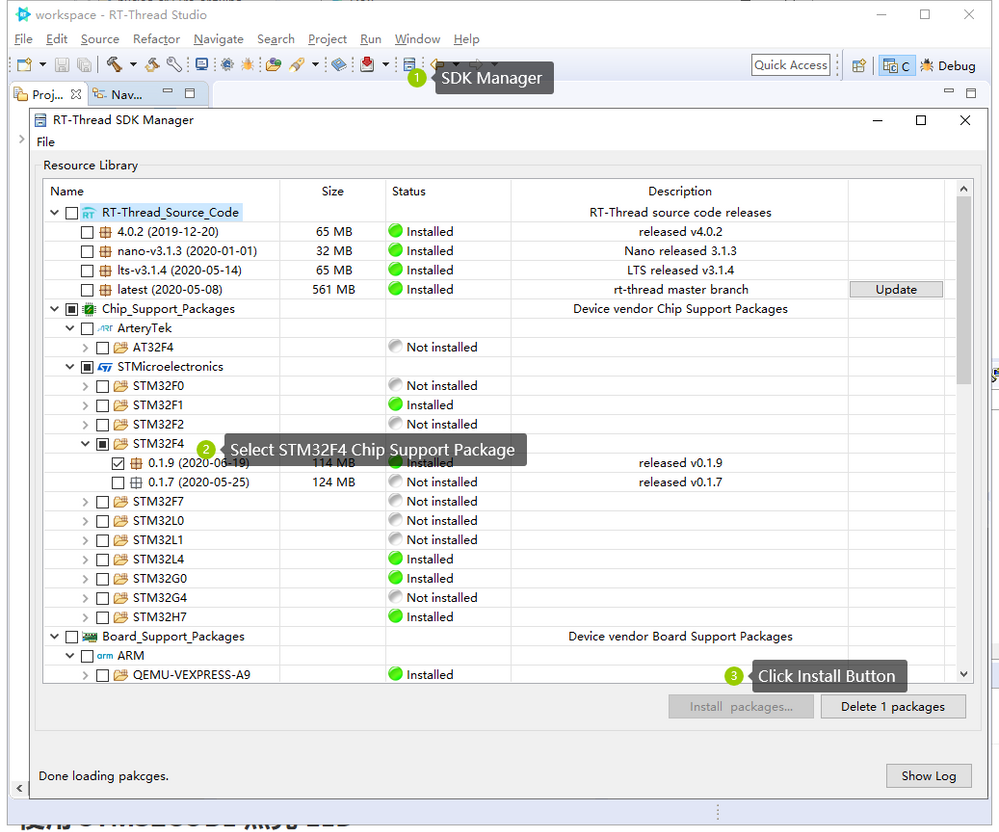
Task: Check the 4.0.2 (2019-12-20) checkbox
Action: pos(87,233)
